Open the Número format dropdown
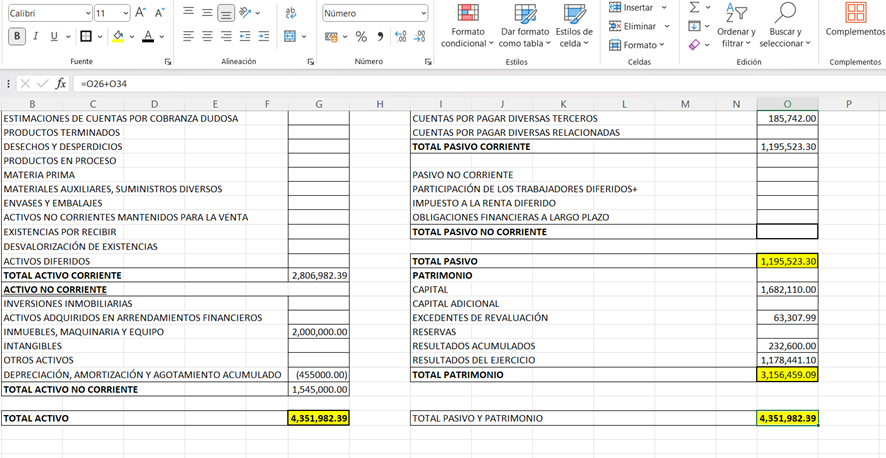886x458 pixels. [x=424, y=13]
